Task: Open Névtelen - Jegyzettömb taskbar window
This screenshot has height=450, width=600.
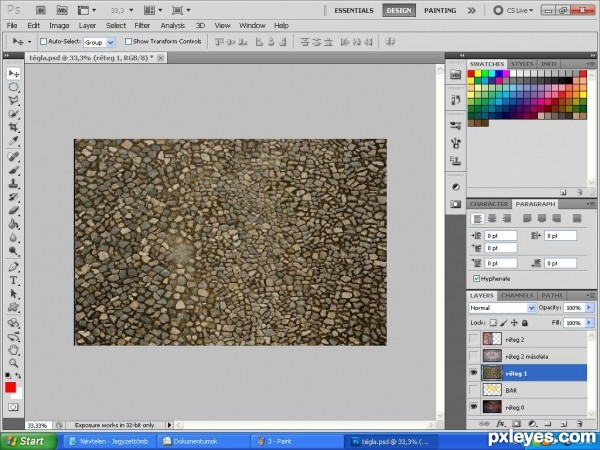Action: point(109,441)
